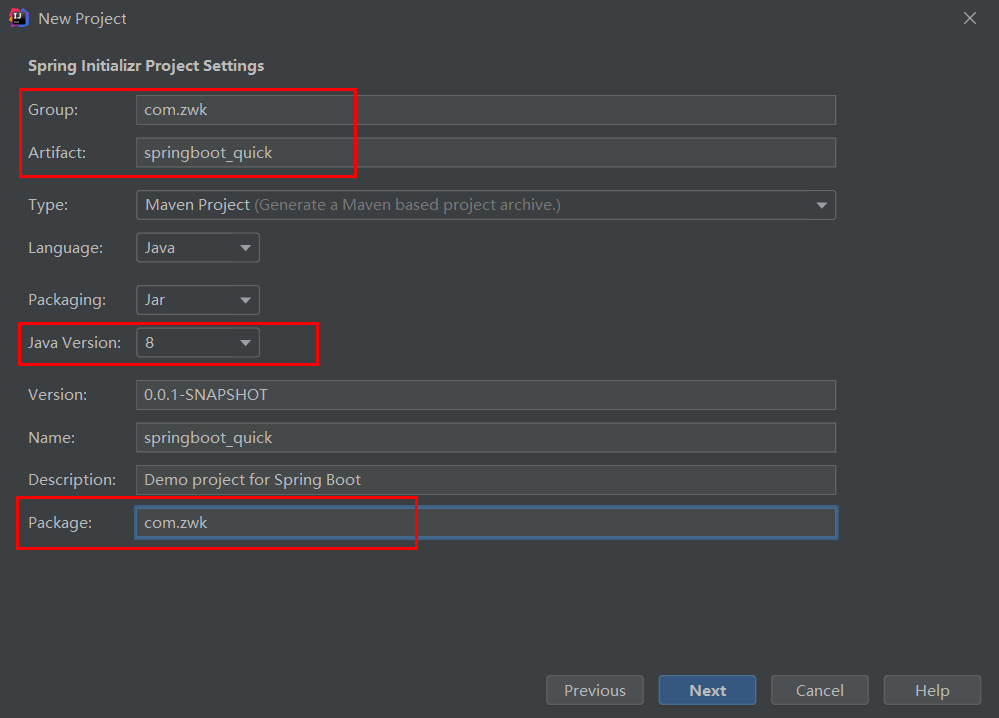The height and width of the screenshot is (718, 999).
Task: Click the Spring Initializr Project Settings heading
Action: [x=146, y=66]
